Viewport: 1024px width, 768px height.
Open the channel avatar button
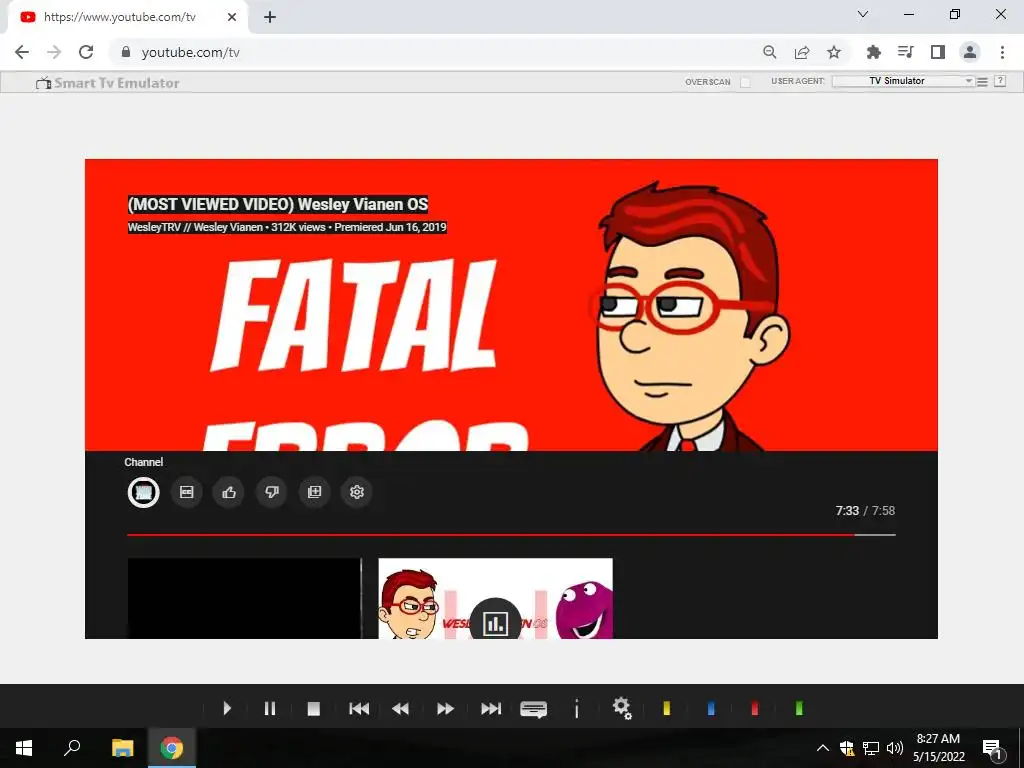pos(144,492)
